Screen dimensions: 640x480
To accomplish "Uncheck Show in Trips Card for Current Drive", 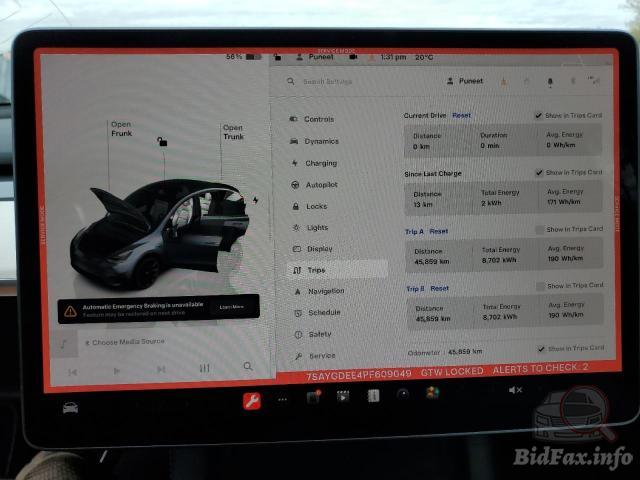I will click(x=539, y=116).
